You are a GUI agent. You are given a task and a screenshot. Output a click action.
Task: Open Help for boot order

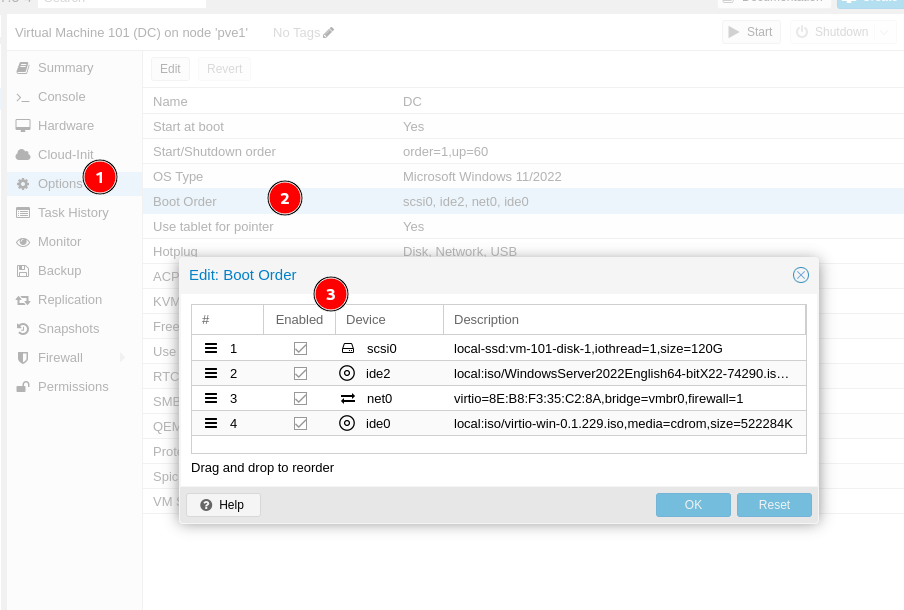click(x=222, y=505)
